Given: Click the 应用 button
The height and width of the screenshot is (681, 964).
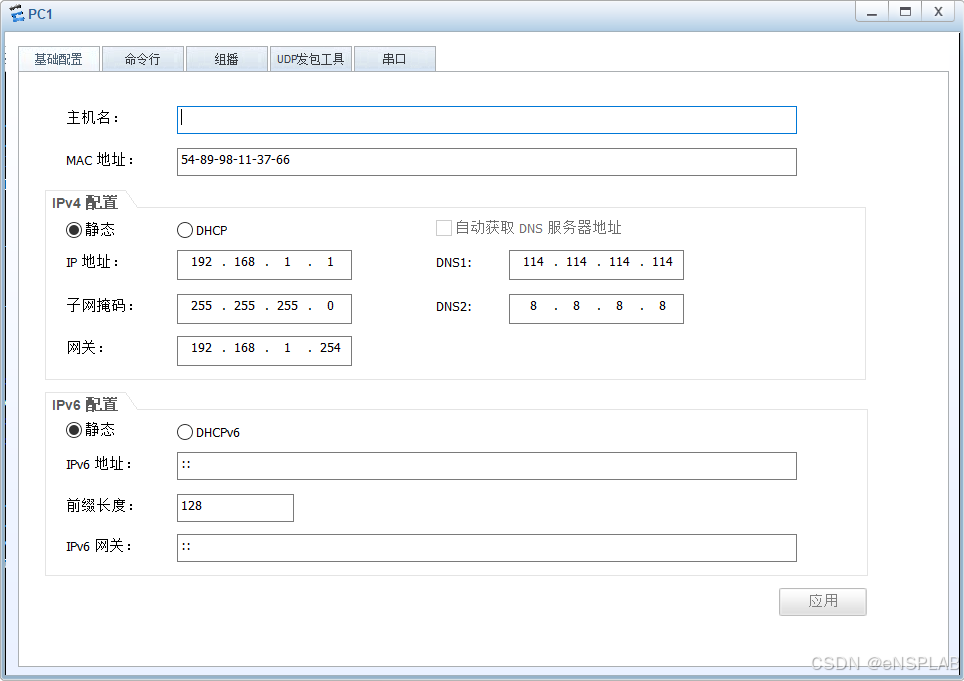Looking at the screenshot, I should click(x=823, y=602).
